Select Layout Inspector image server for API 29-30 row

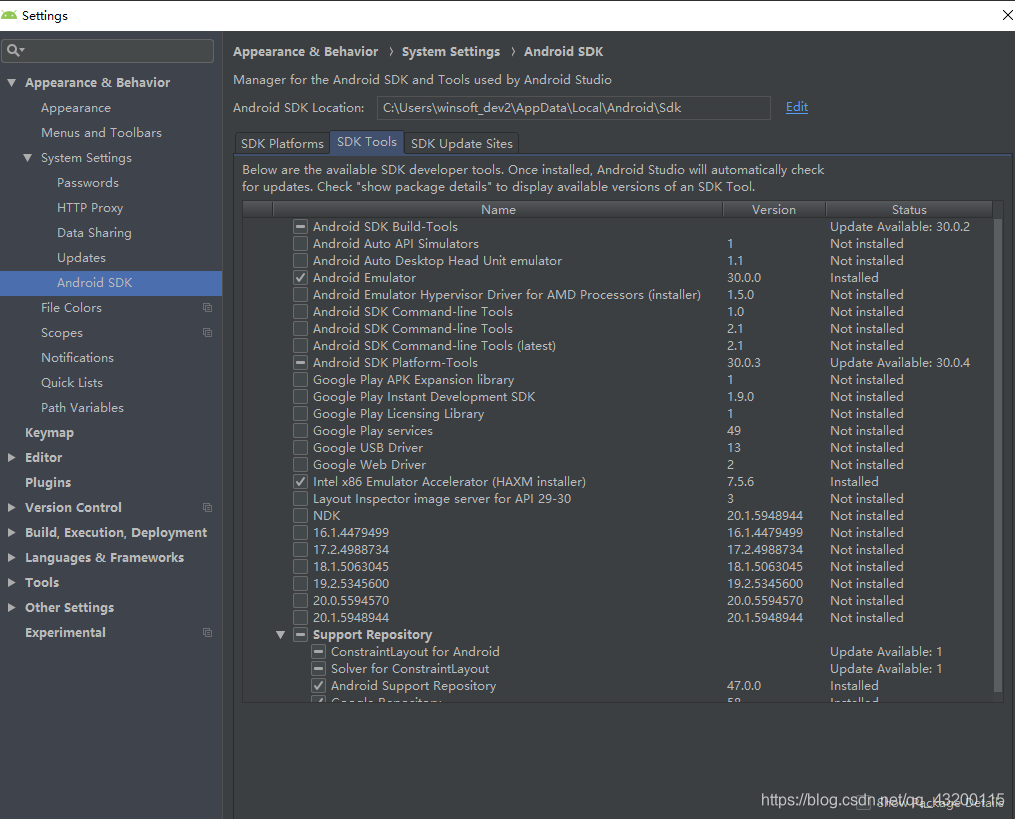(x=618, y=499)
